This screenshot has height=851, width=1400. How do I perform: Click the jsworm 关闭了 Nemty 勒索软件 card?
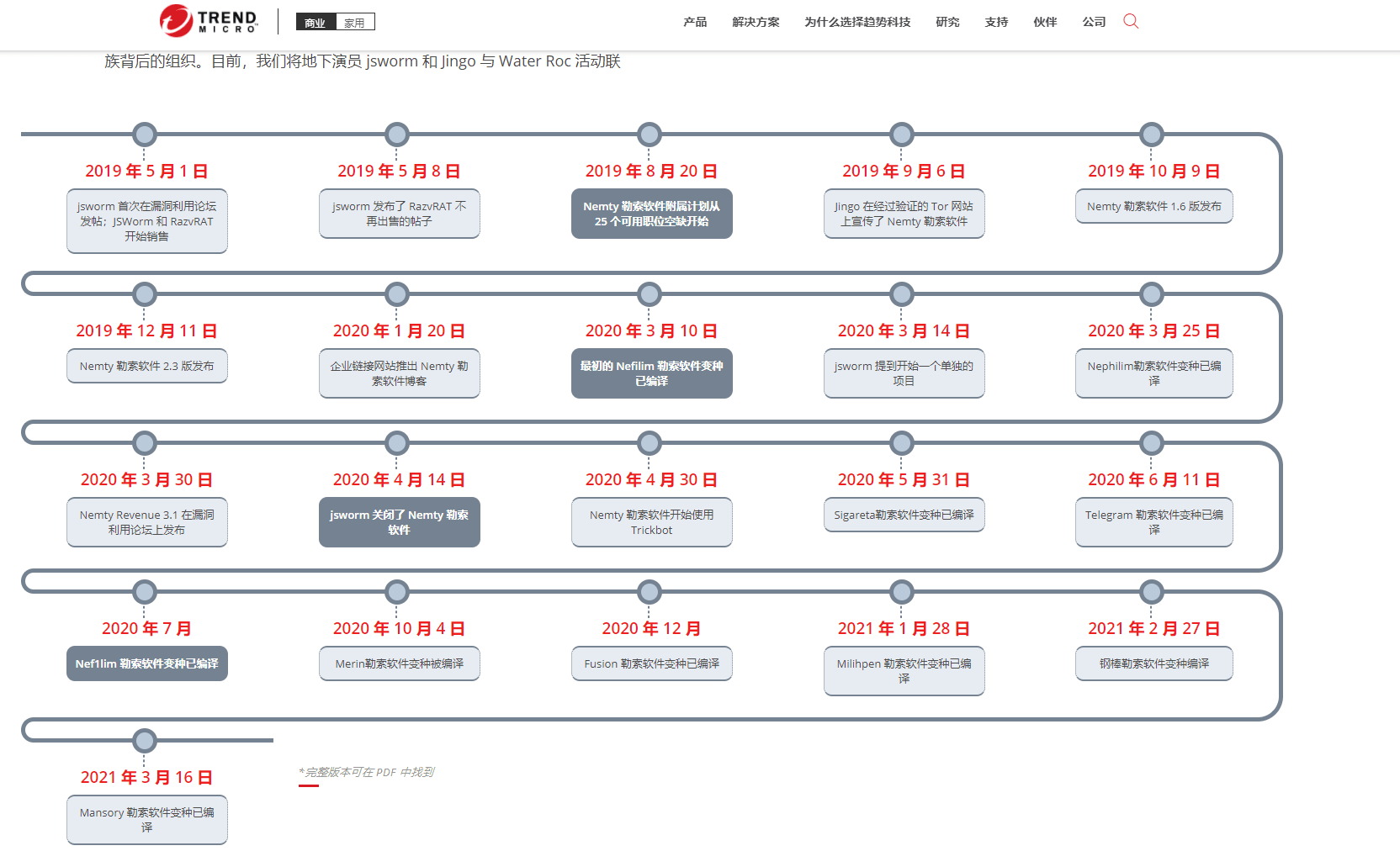pyautogui.click(x=400, y=522)
